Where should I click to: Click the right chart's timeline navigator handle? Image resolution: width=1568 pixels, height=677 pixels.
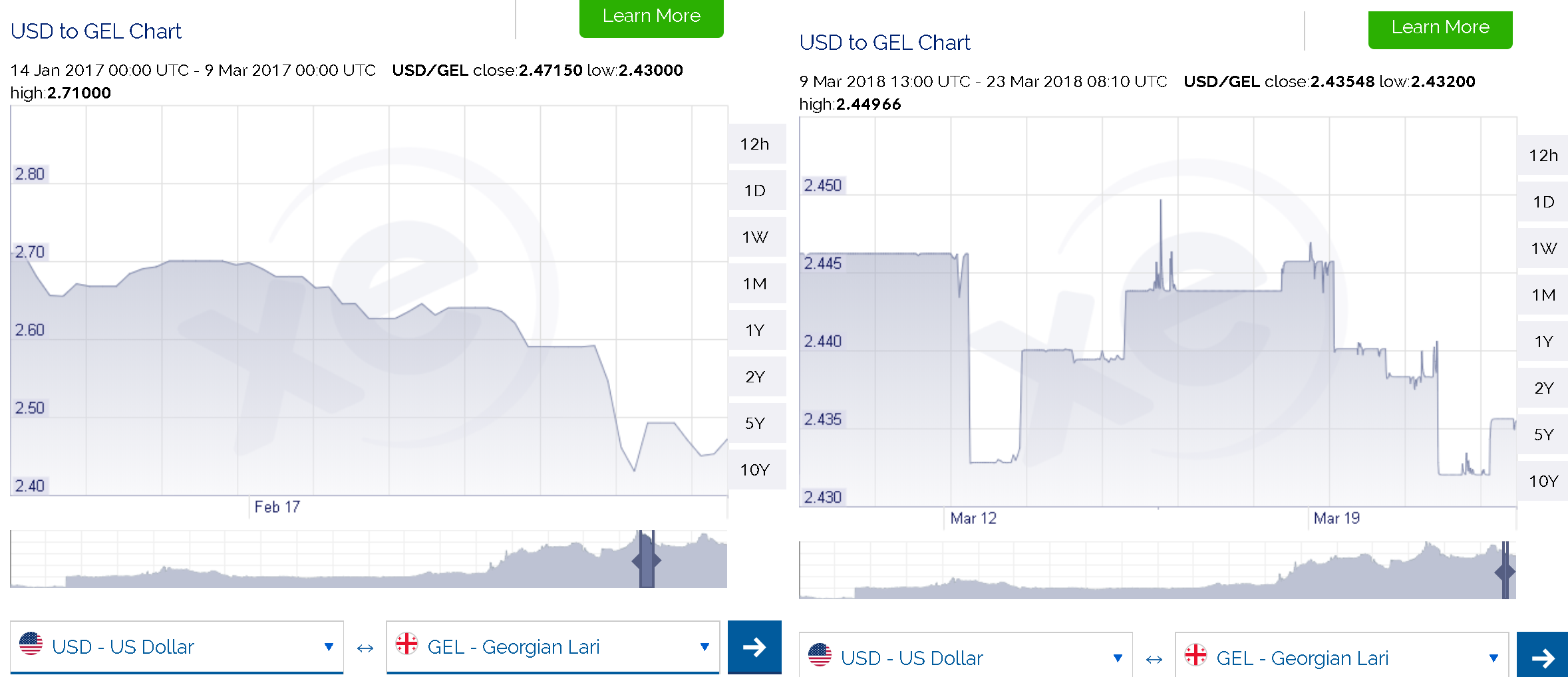(x=1505, y=571)
